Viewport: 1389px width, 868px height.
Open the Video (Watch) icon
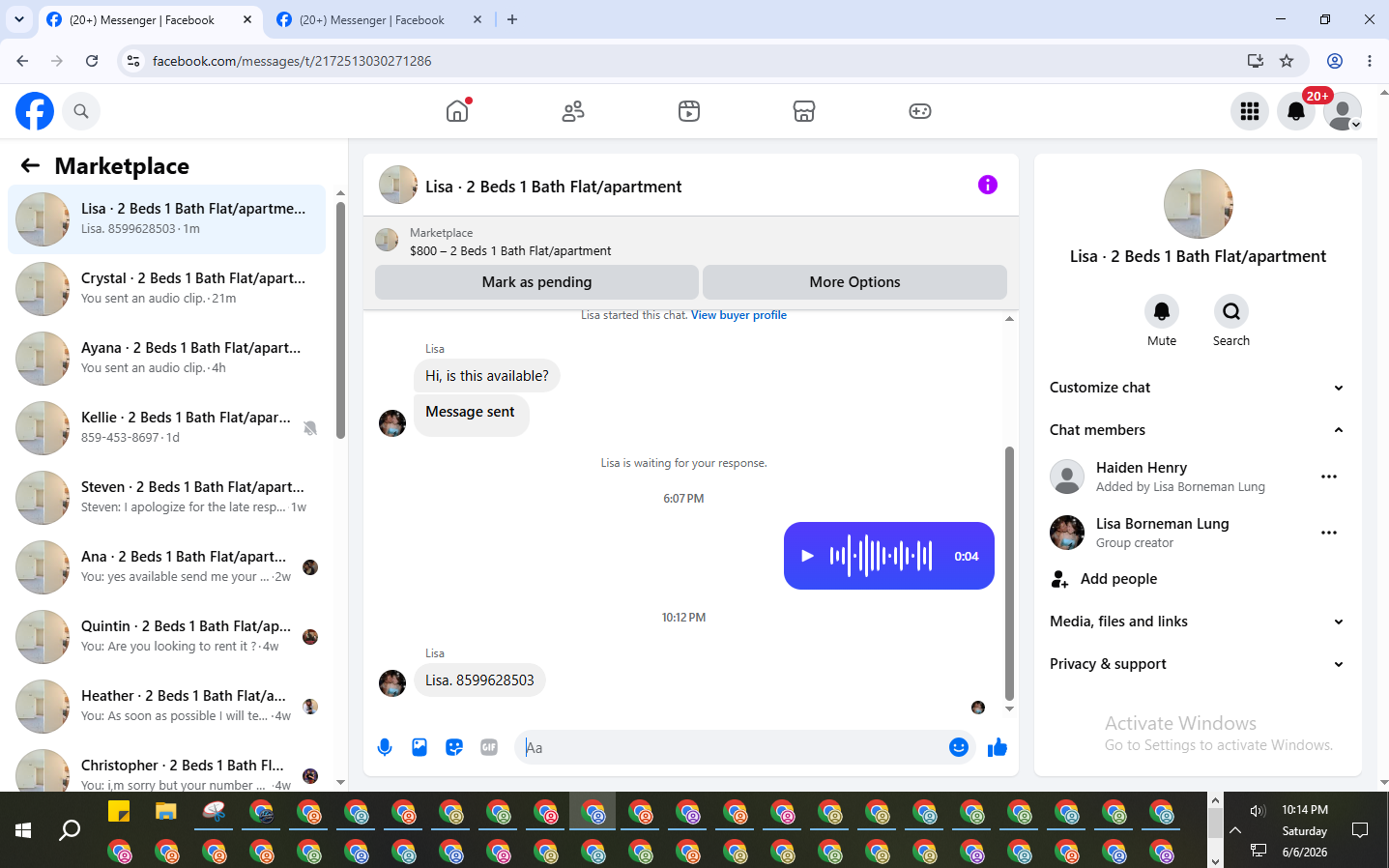coord(689,111)
